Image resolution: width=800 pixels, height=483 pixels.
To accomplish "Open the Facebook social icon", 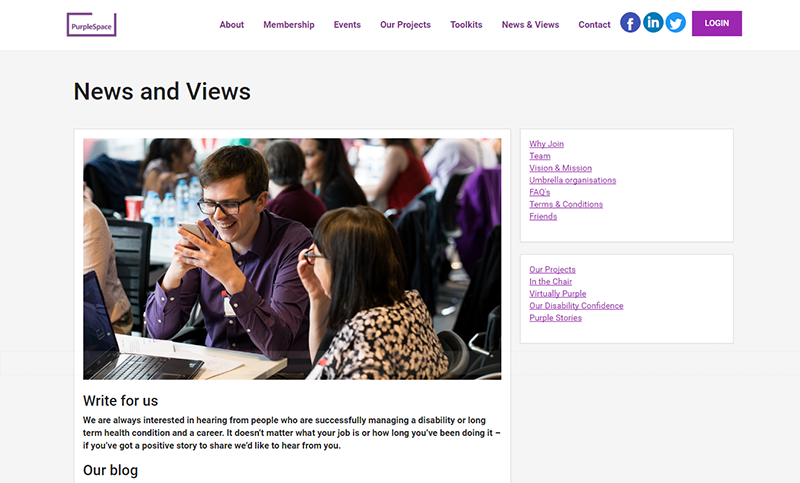I will [x=630, y=23].
